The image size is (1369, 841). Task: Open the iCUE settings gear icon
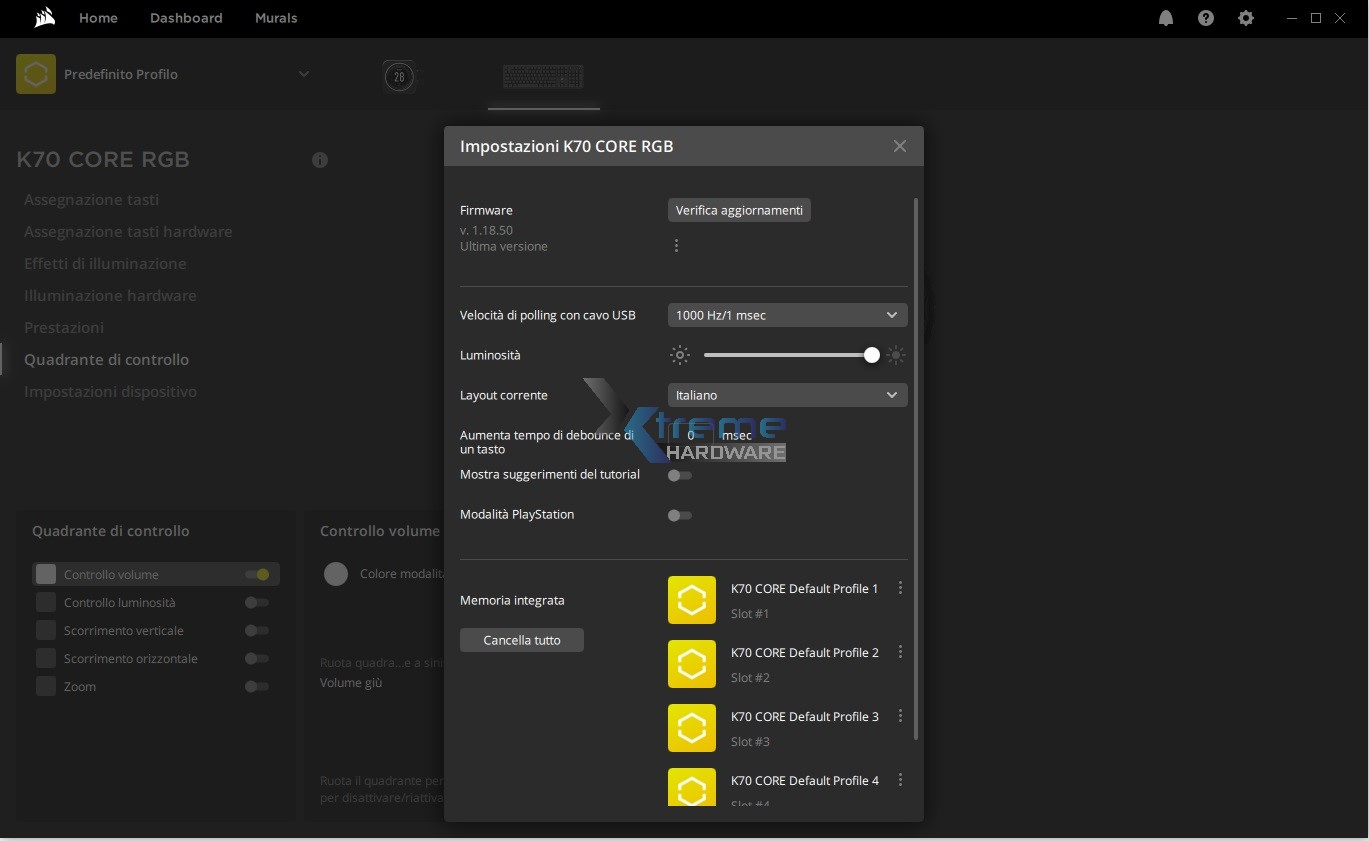(1245, 18)
